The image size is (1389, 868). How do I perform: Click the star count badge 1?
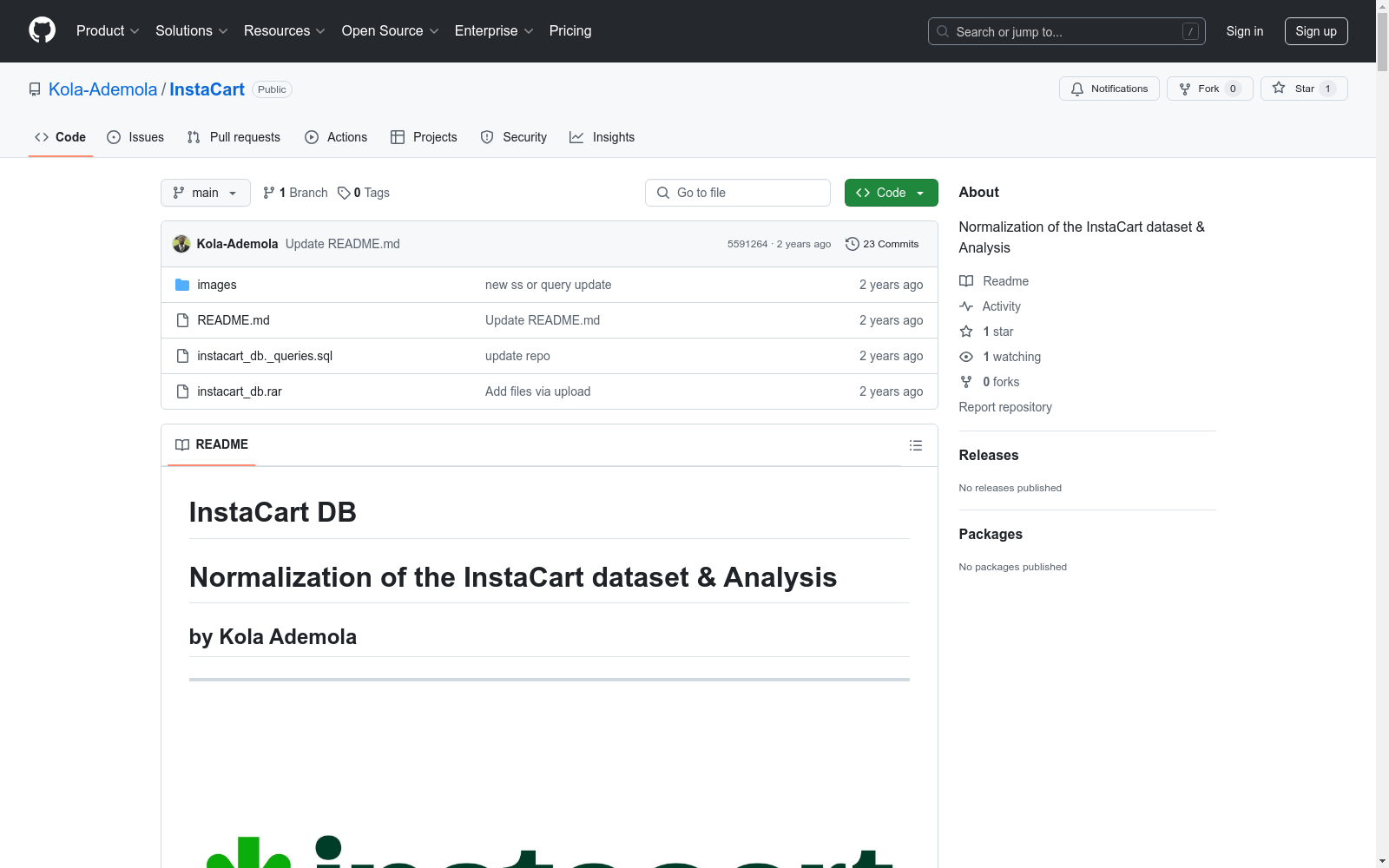pos(1327,89)
